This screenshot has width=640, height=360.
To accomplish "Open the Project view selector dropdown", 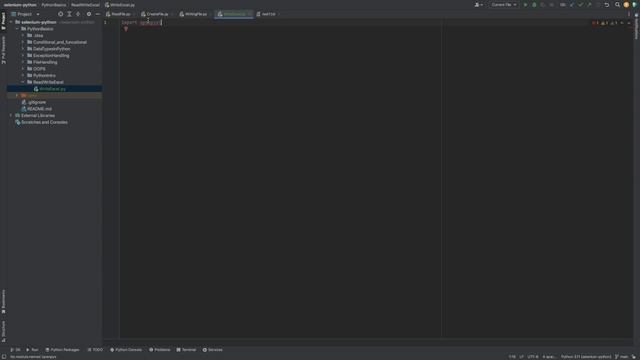I will 26,14.
